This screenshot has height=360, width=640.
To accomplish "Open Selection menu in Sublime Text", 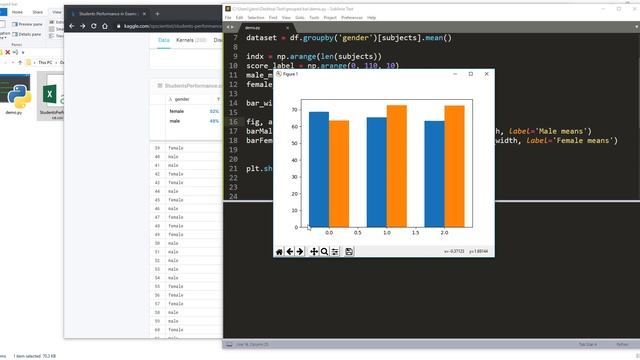I will [256, 18].
